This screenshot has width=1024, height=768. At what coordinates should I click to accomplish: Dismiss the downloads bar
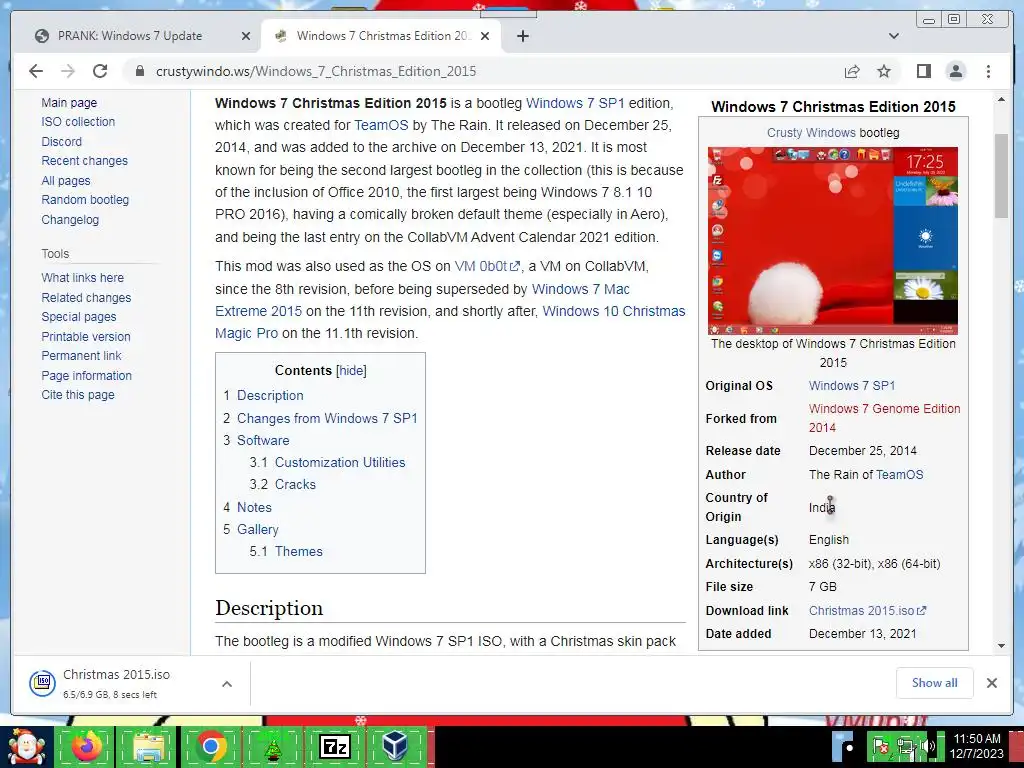pyautogui.click(x=991, y=683)
